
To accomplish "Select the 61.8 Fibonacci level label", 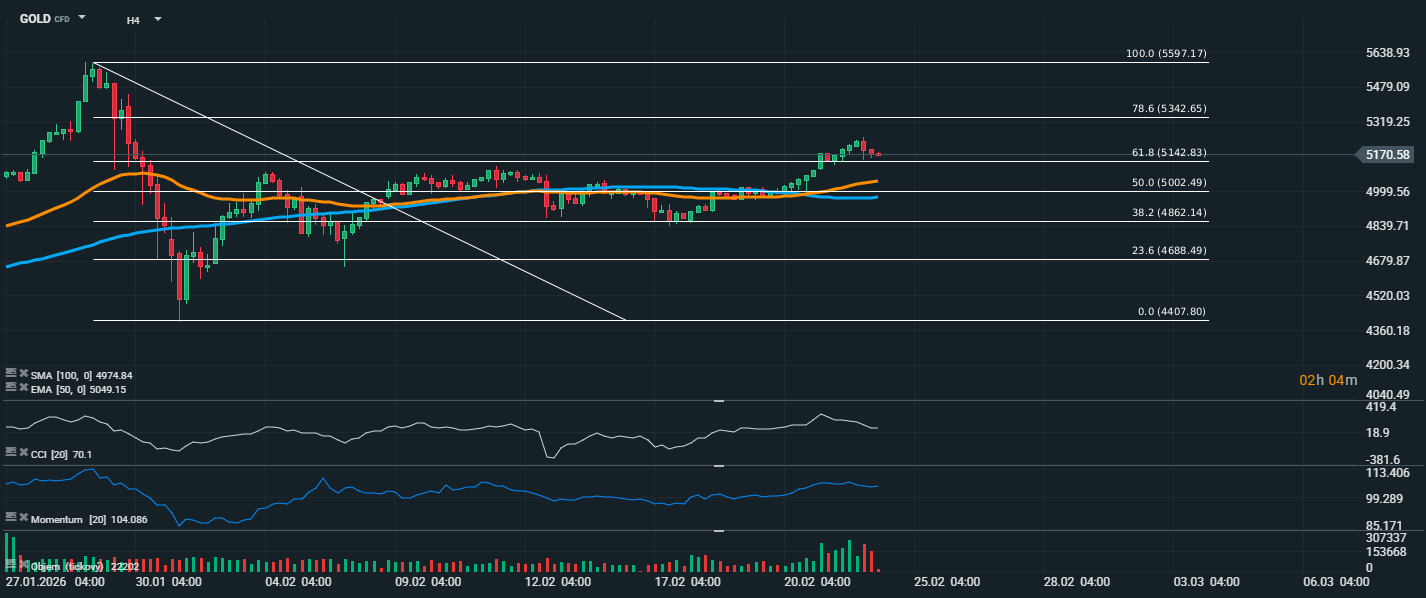I will pyautogui.click(x=1168, y=153).
